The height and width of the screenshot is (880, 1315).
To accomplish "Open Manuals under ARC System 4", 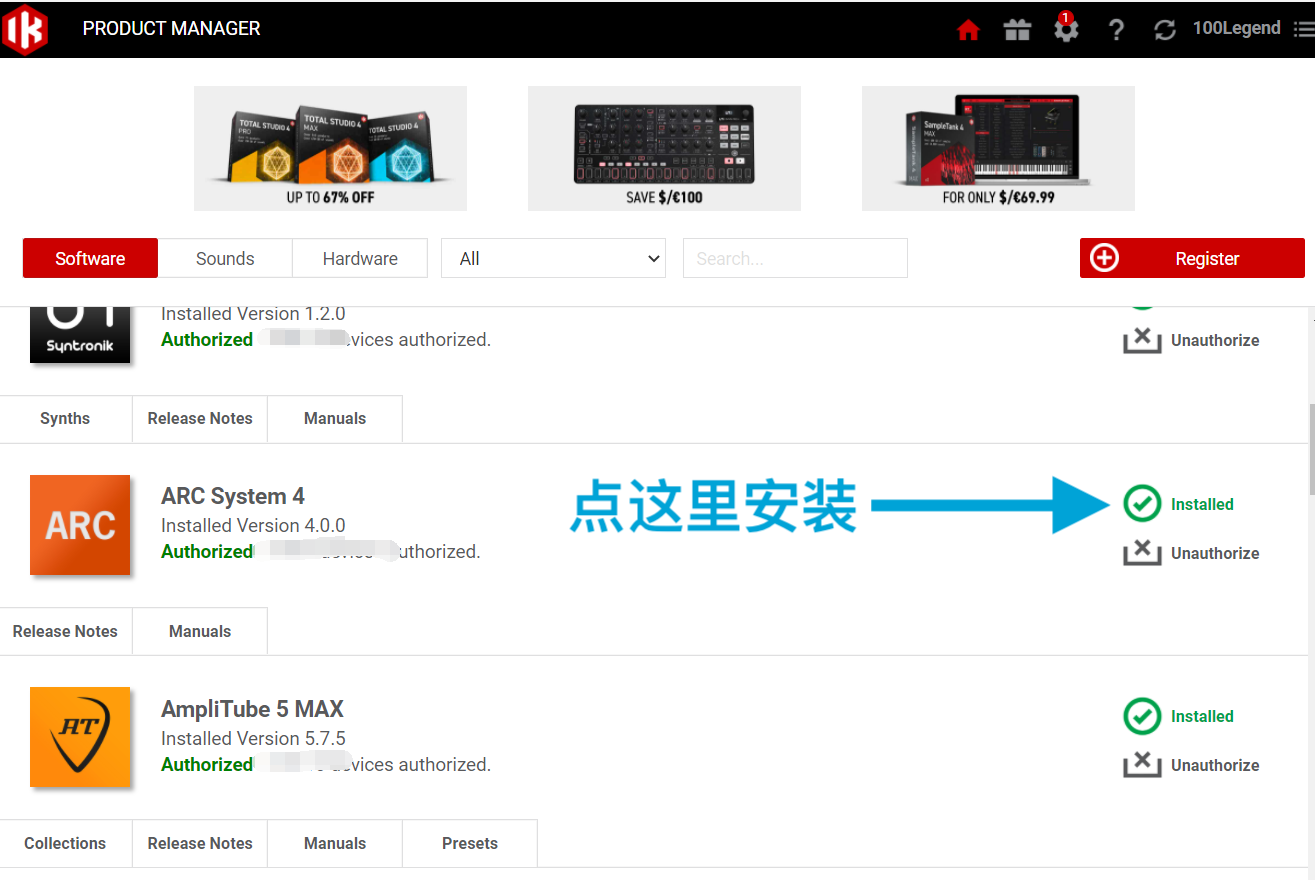I will (200, 631).
